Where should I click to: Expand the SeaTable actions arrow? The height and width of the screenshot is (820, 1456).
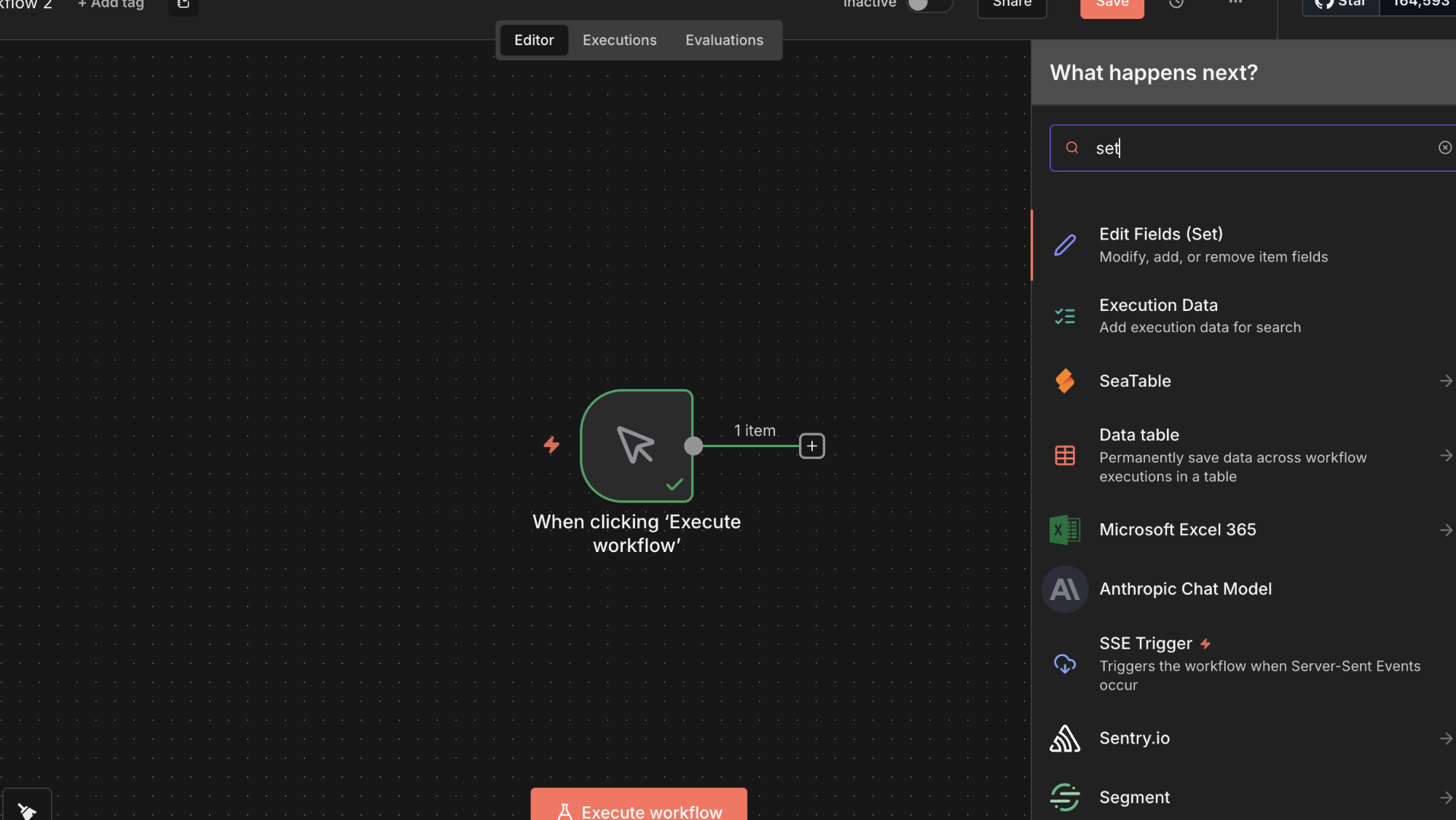pos(1446,381)
